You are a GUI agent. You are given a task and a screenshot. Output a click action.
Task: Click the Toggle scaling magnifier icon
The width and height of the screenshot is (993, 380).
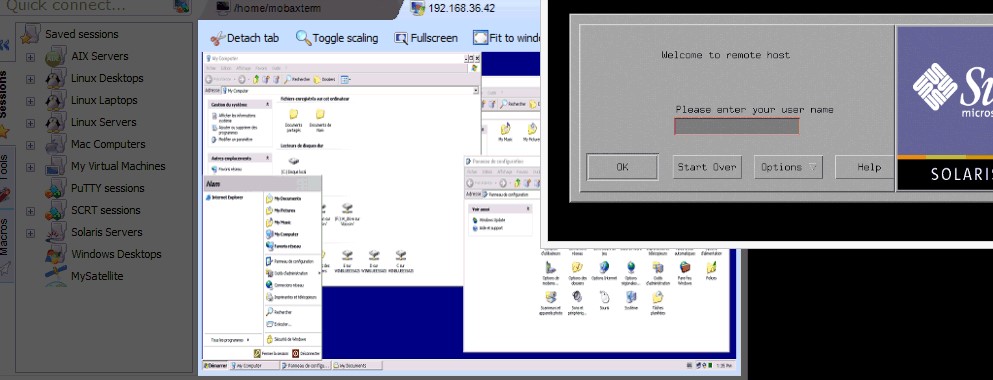pos(303,38)
